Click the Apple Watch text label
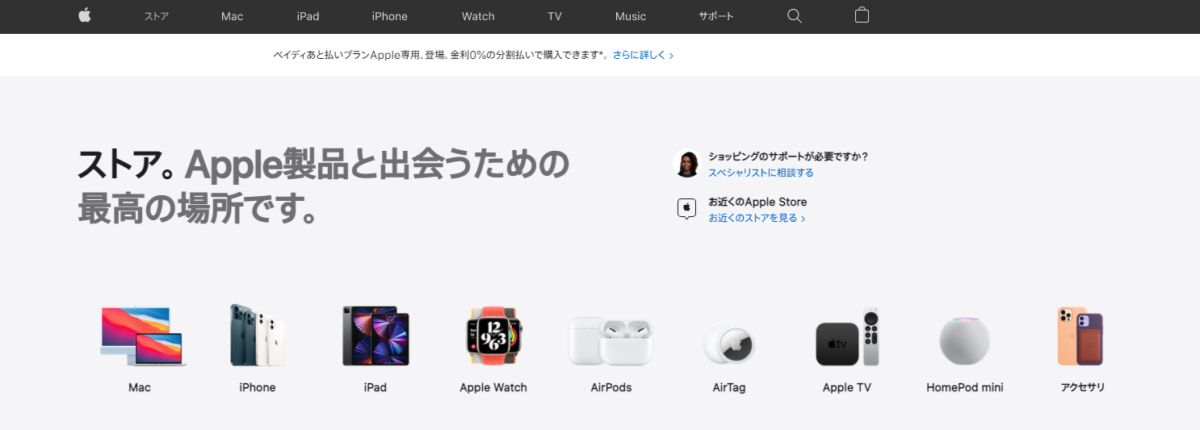The width and height of the screenshot is (1200, 430). pyautogui.click(x=493, y=387)
